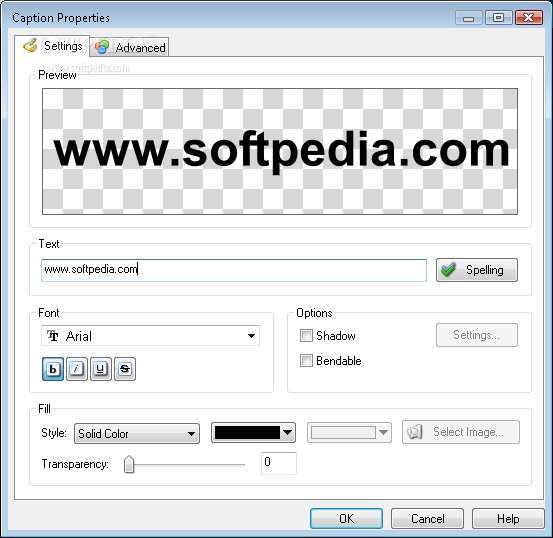Minimize the Caption Properties window

468,18
